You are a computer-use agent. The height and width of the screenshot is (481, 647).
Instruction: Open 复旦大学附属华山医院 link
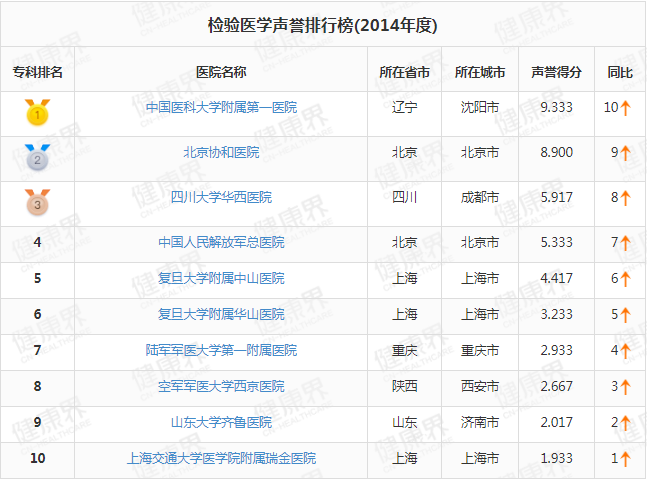tap(221, 314)
